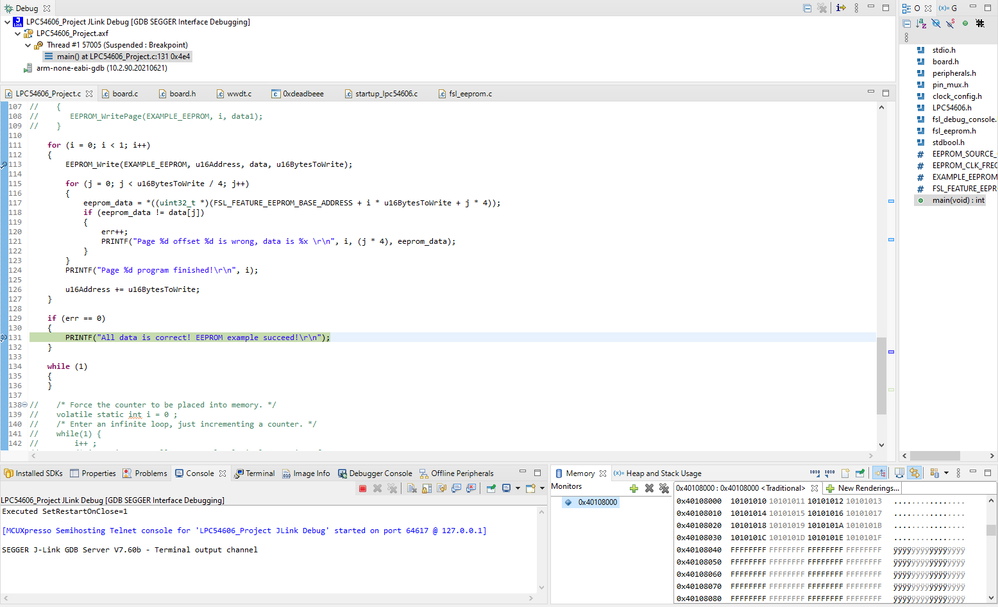Select the arm-none-eabi-gdb process entry
Image resolution: width=998 pixels, height=607 pixels.
tap(95, 68)
